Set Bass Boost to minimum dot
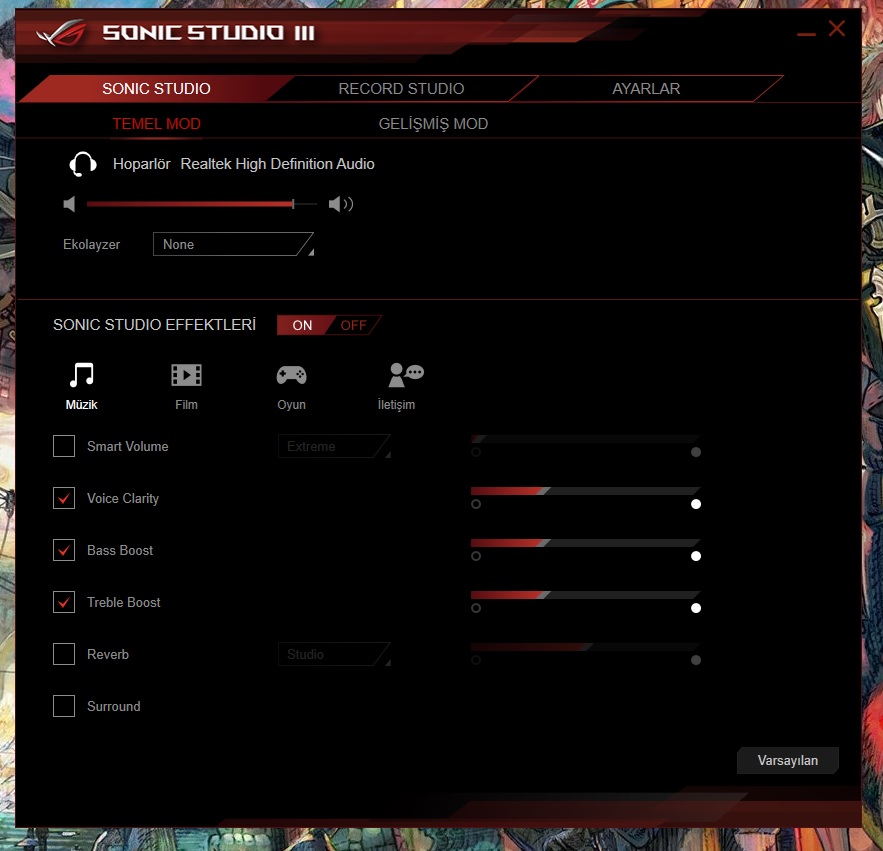The width and height of the screenshot is (883, 851). coord(476,556)
